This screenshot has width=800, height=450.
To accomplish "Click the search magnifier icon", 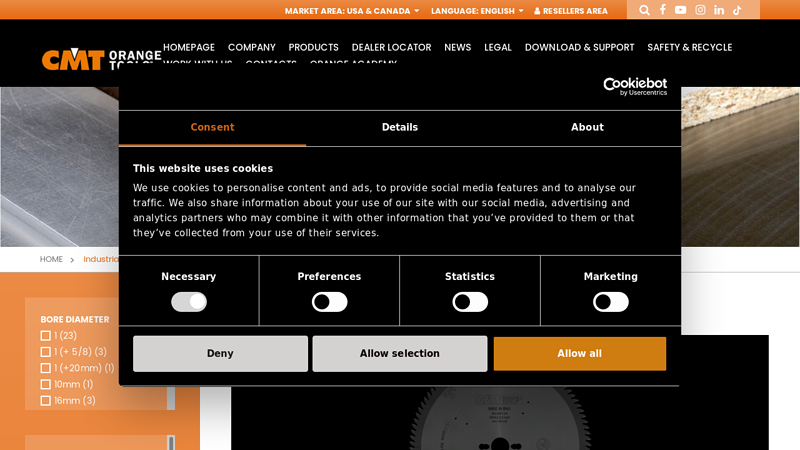I will [x=644, y=10].
